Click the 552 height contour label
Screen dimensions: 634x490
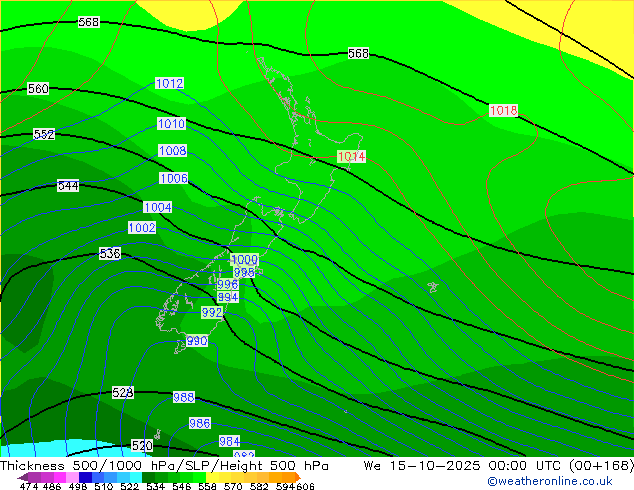tap(44, 134)
